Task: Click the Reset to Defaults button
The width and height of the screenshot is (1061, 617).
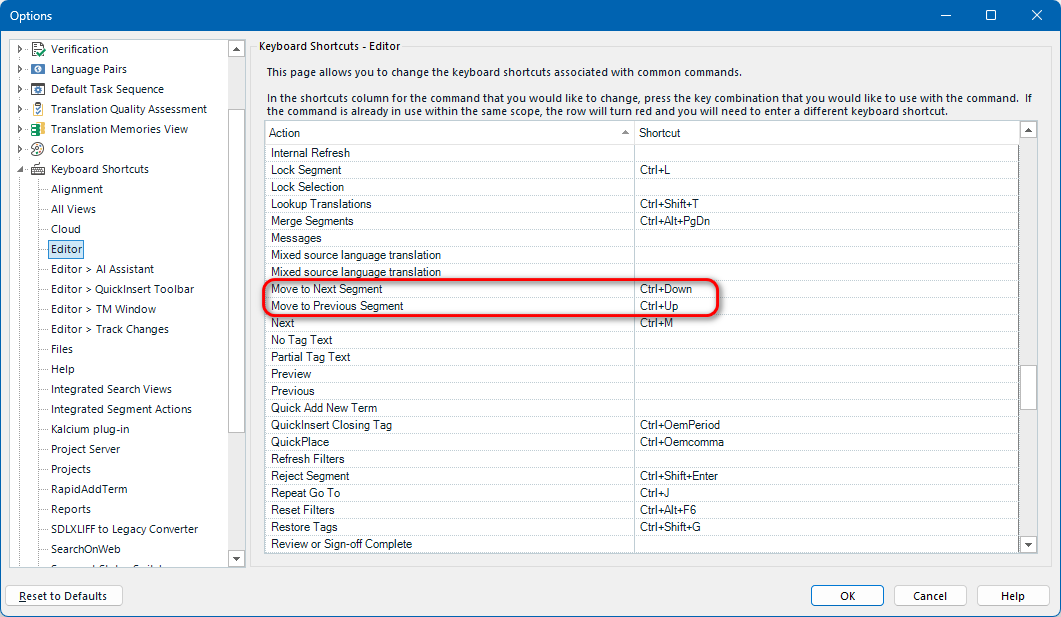Action: coord(63,595)
